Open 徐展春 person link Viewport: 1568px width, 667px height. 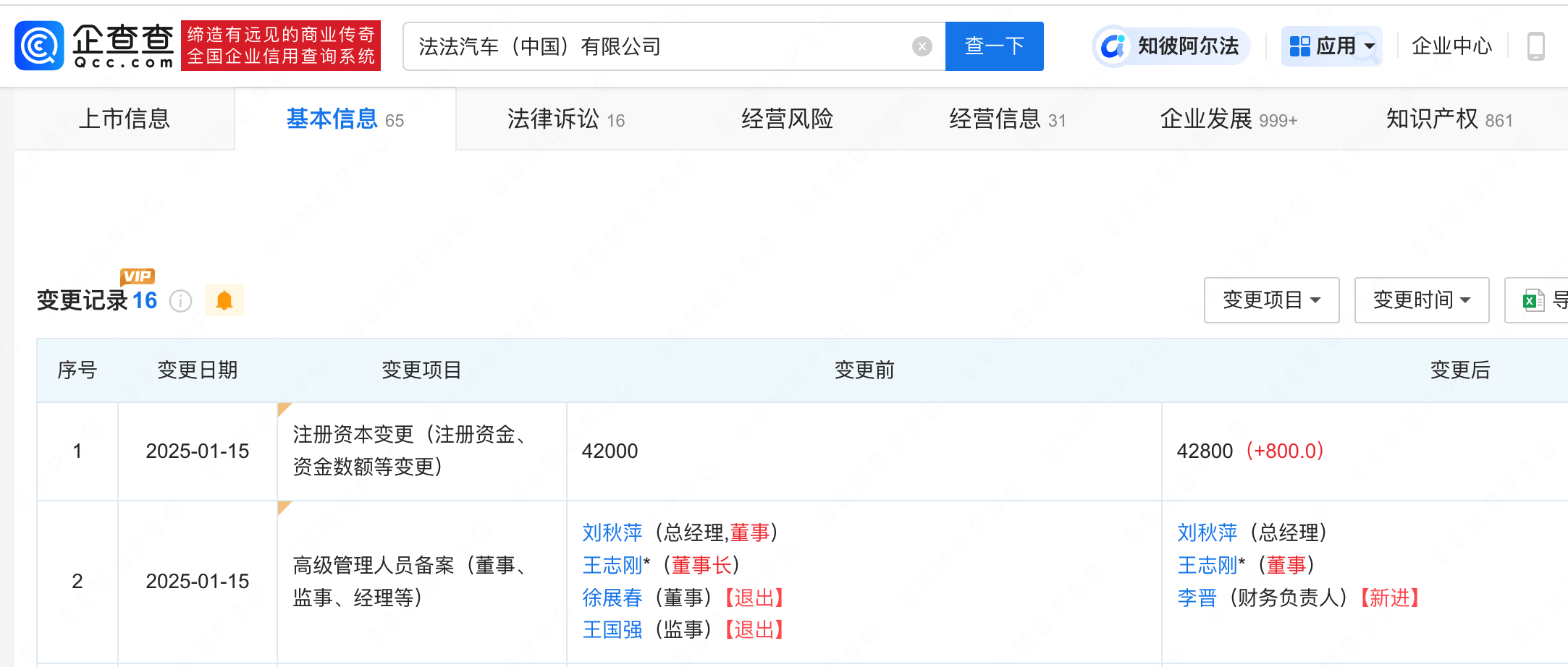[612, 598]
